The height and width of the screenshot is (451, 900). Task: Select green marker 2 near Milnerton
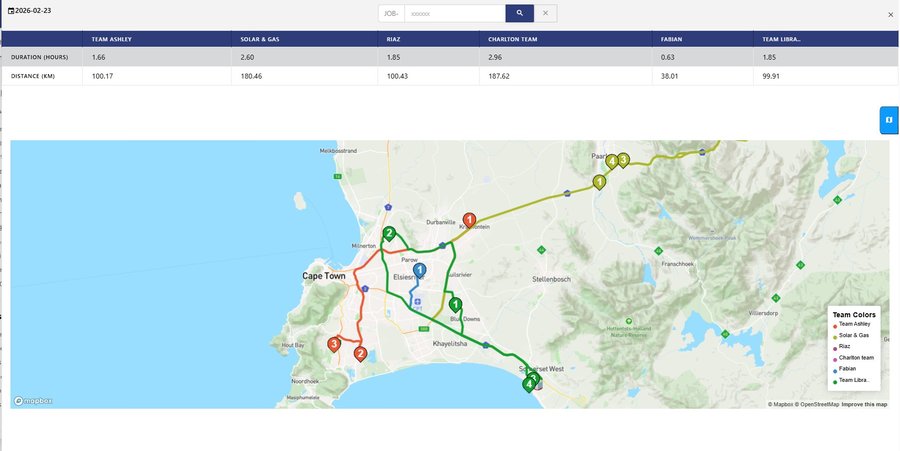389,234
